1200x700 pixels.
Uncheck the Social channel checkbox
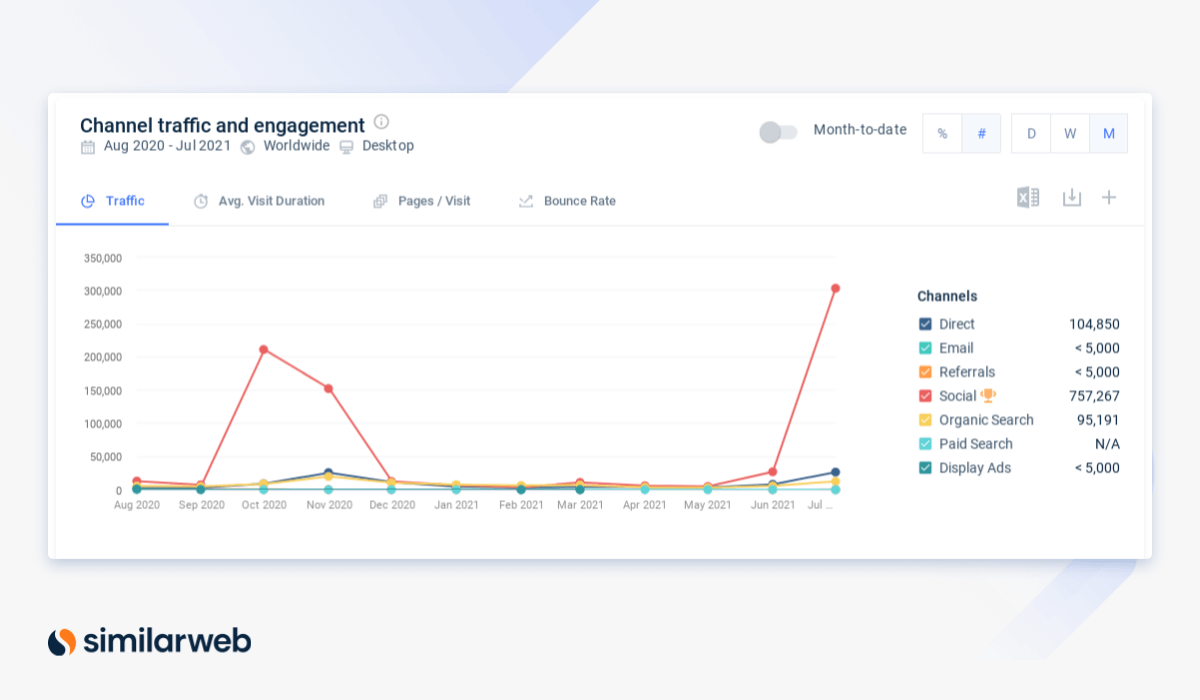[x=925, y=396]
